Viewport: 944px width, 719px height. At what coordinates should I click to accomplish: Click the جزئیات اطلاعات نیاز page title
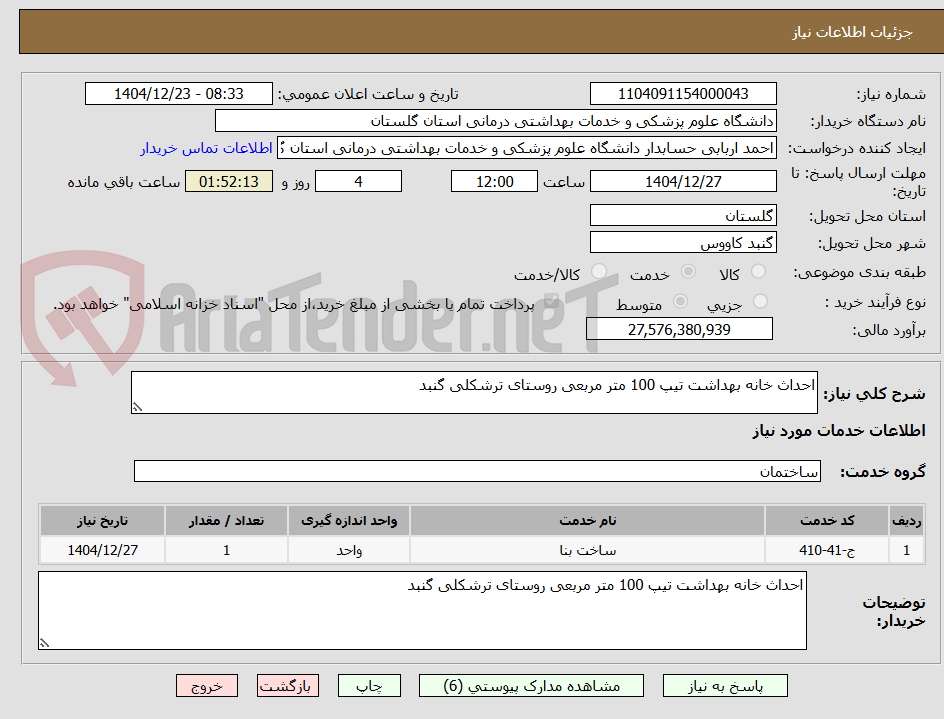point(852,33)
